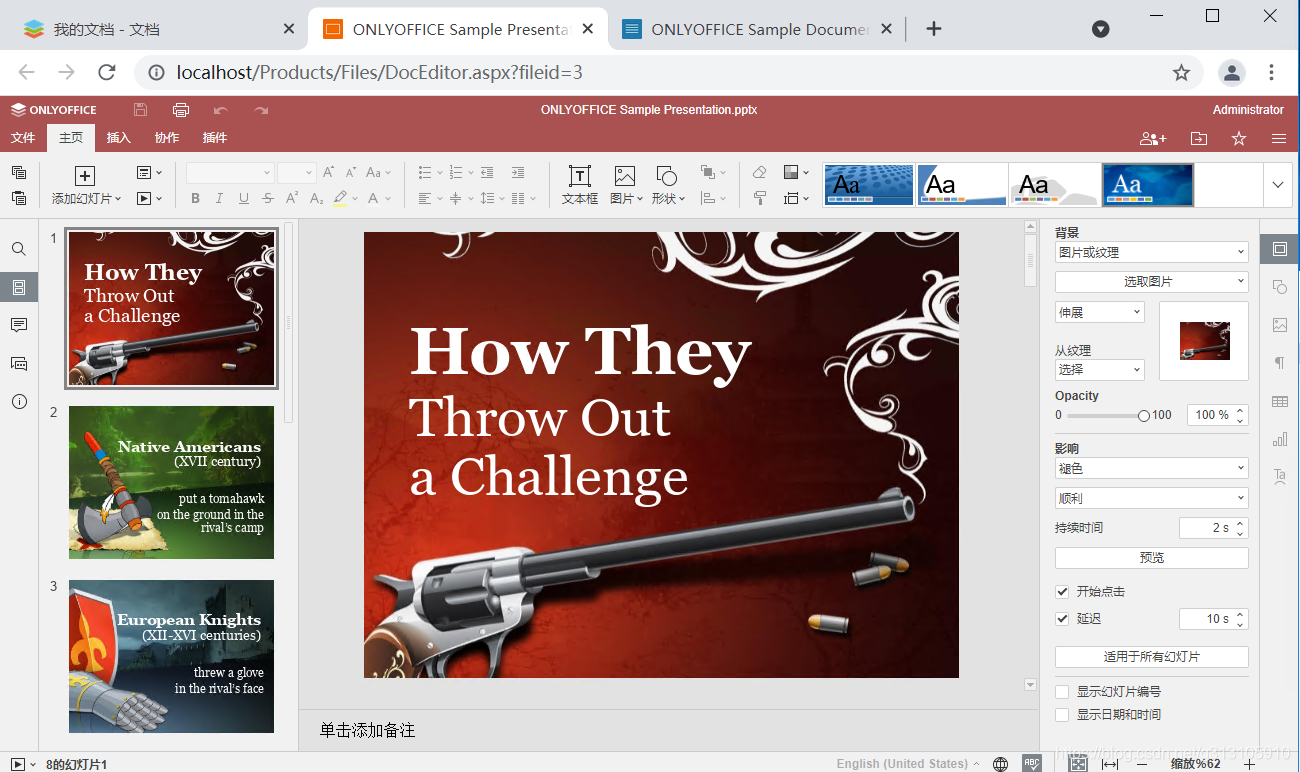Open table settings in right sidebar
This screenshot has width=1300, height=772.
coord(1279,401)
